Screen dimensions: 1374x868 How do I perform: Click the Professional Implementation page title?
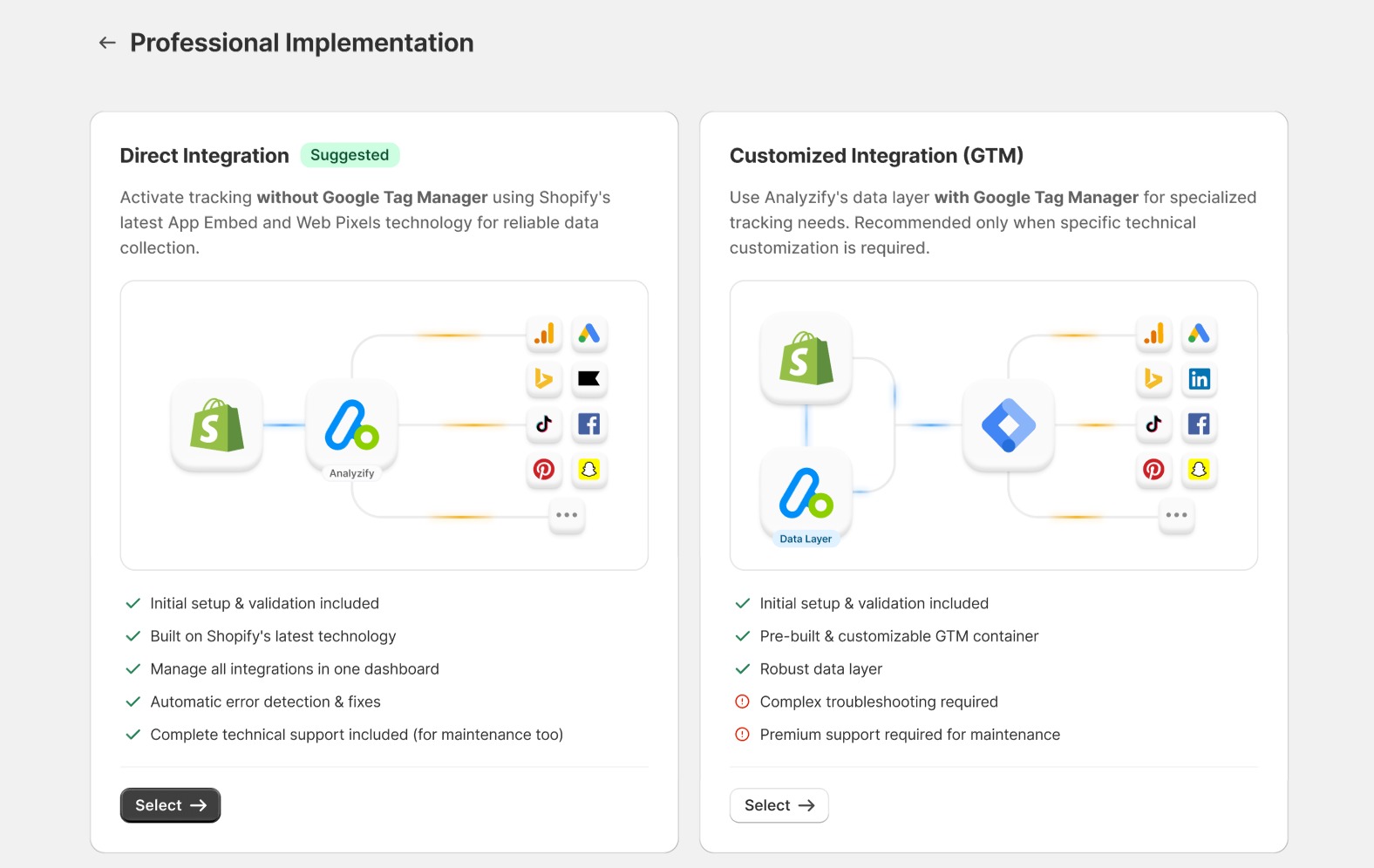point(302,43)
